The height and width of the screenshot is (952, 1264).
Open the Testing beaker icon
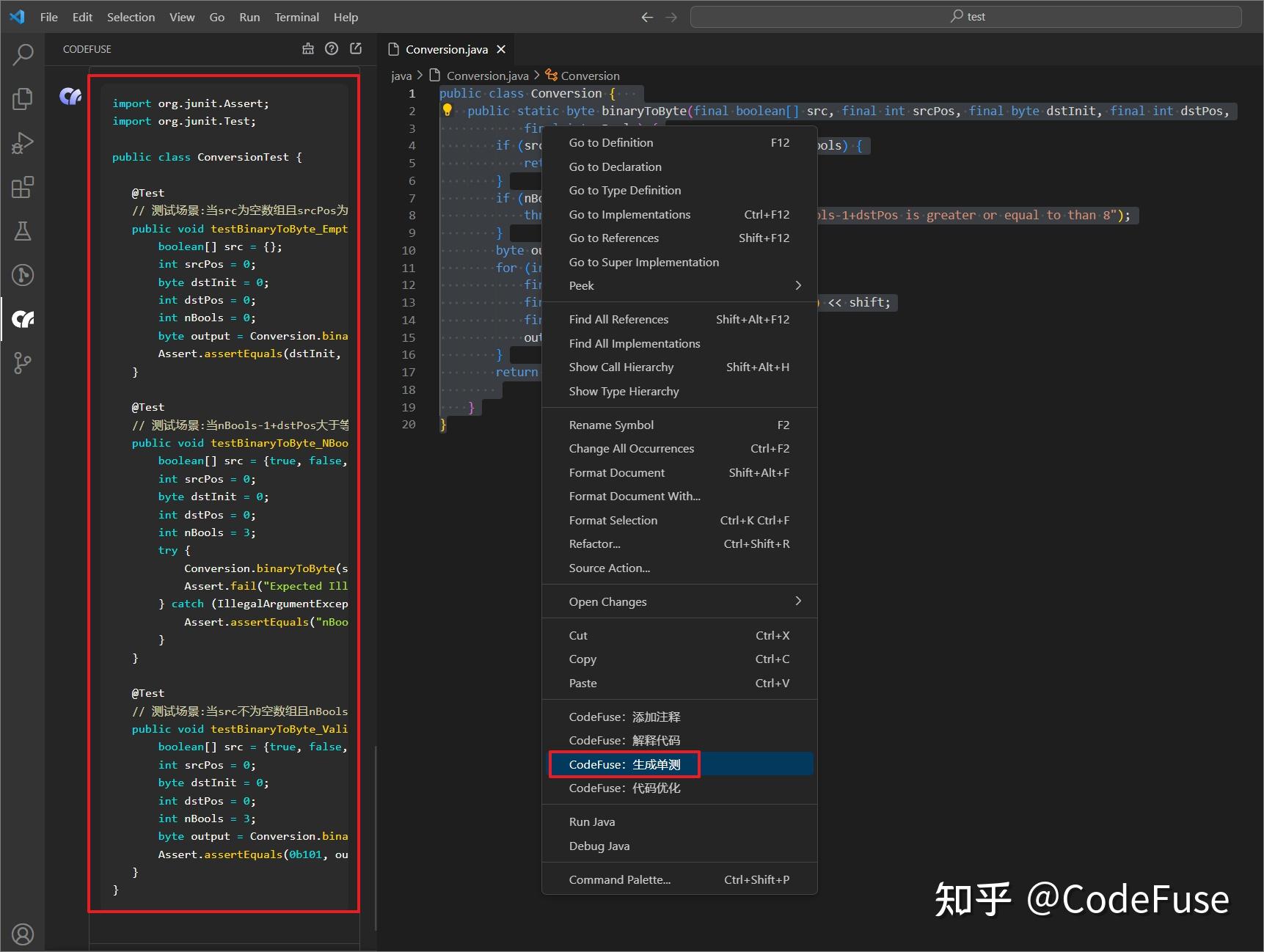22,231
